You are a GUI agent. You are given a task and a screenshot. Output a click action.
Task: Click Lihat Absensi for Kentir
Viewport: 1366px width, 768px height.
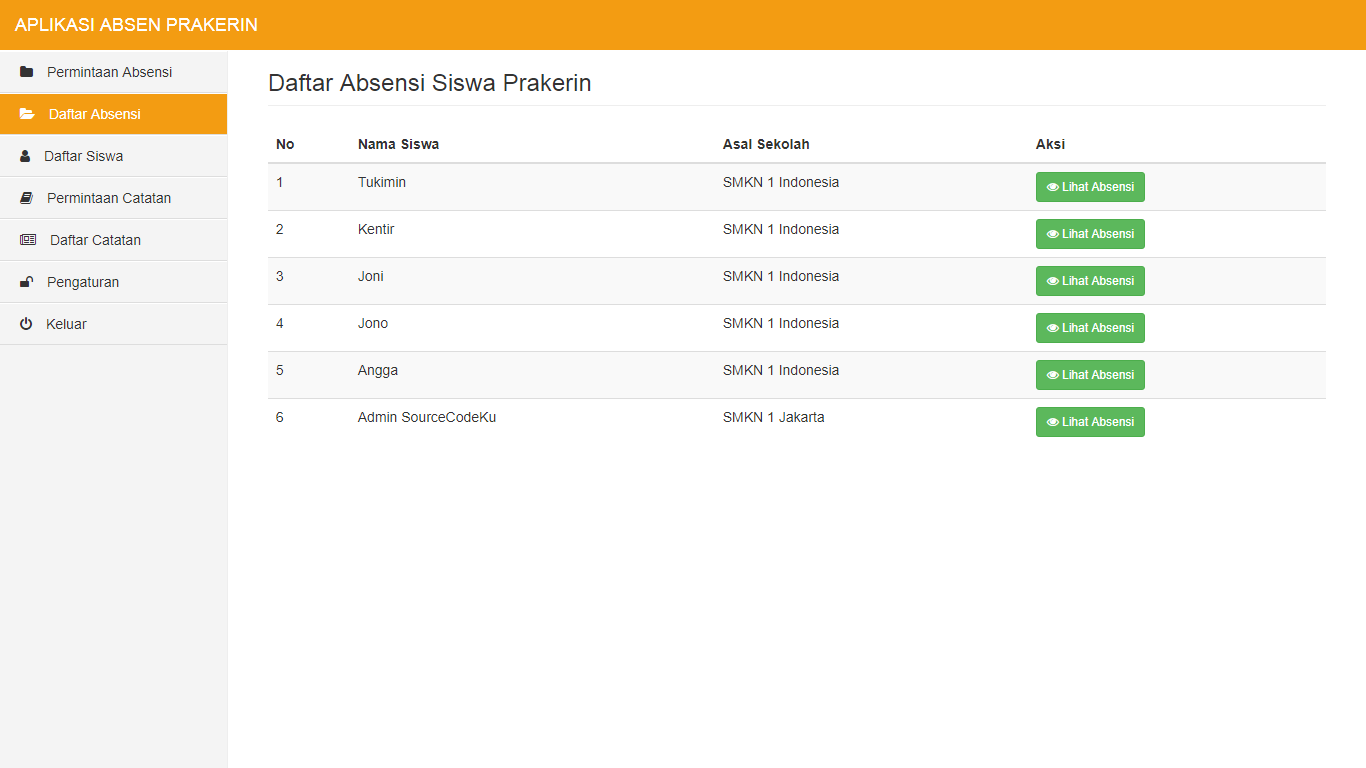point(1090,234)
